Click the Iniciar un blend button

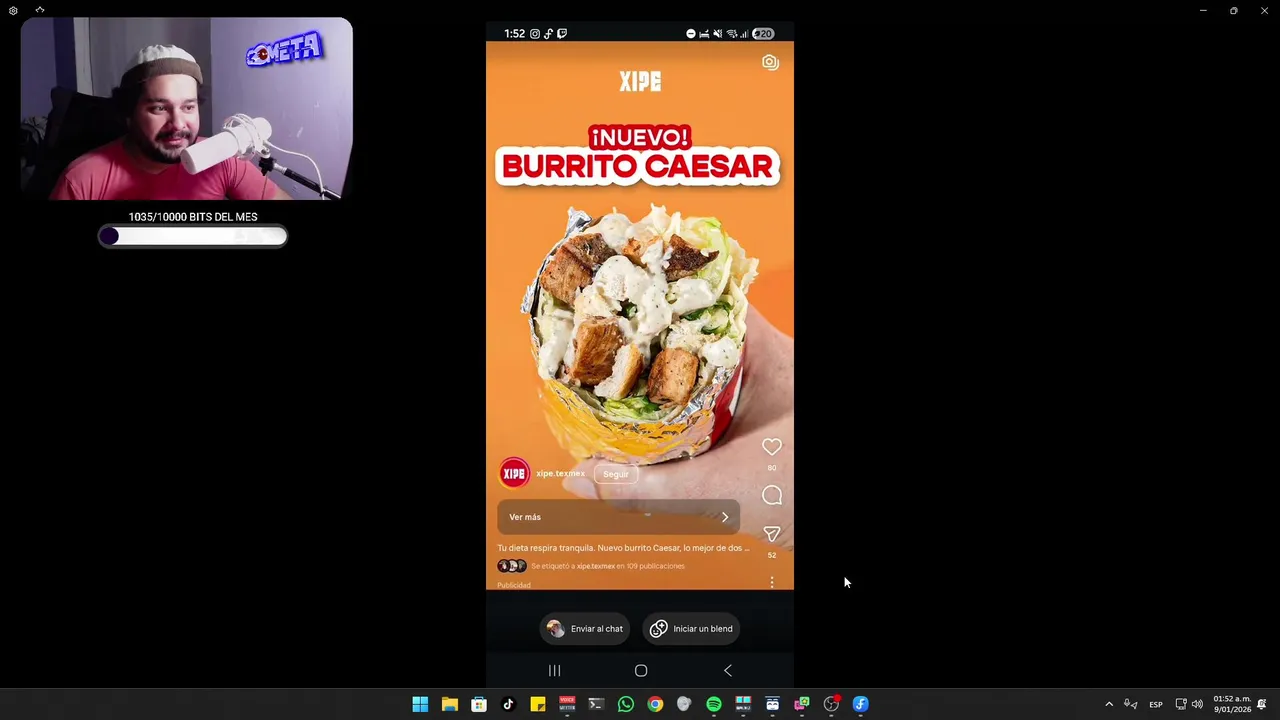click(x=691, y=629)
